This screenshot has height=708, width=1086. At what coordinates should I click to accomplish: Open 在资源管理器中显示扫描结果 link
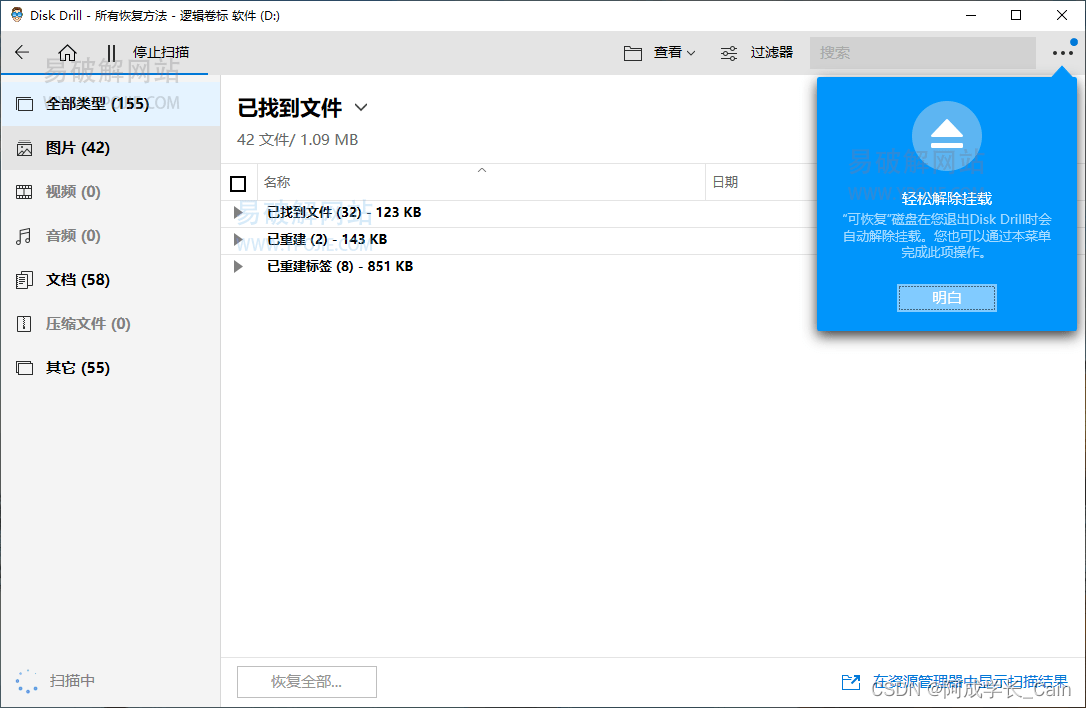tap(970, 682)
